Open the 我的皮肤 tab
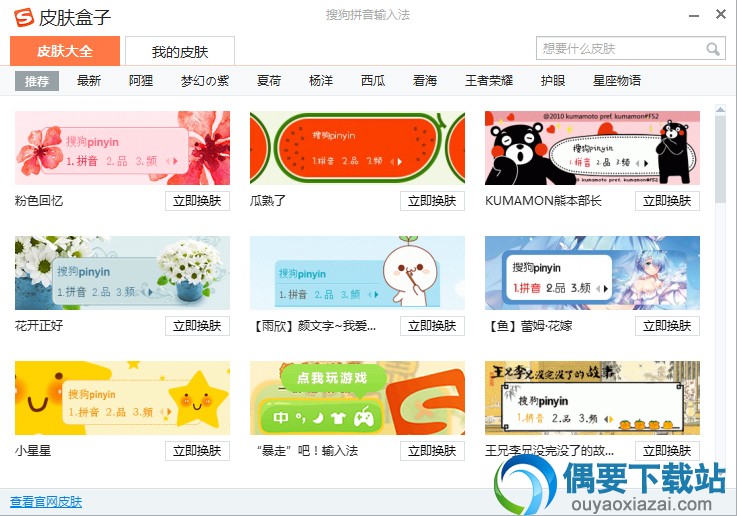 click(180, 51)
